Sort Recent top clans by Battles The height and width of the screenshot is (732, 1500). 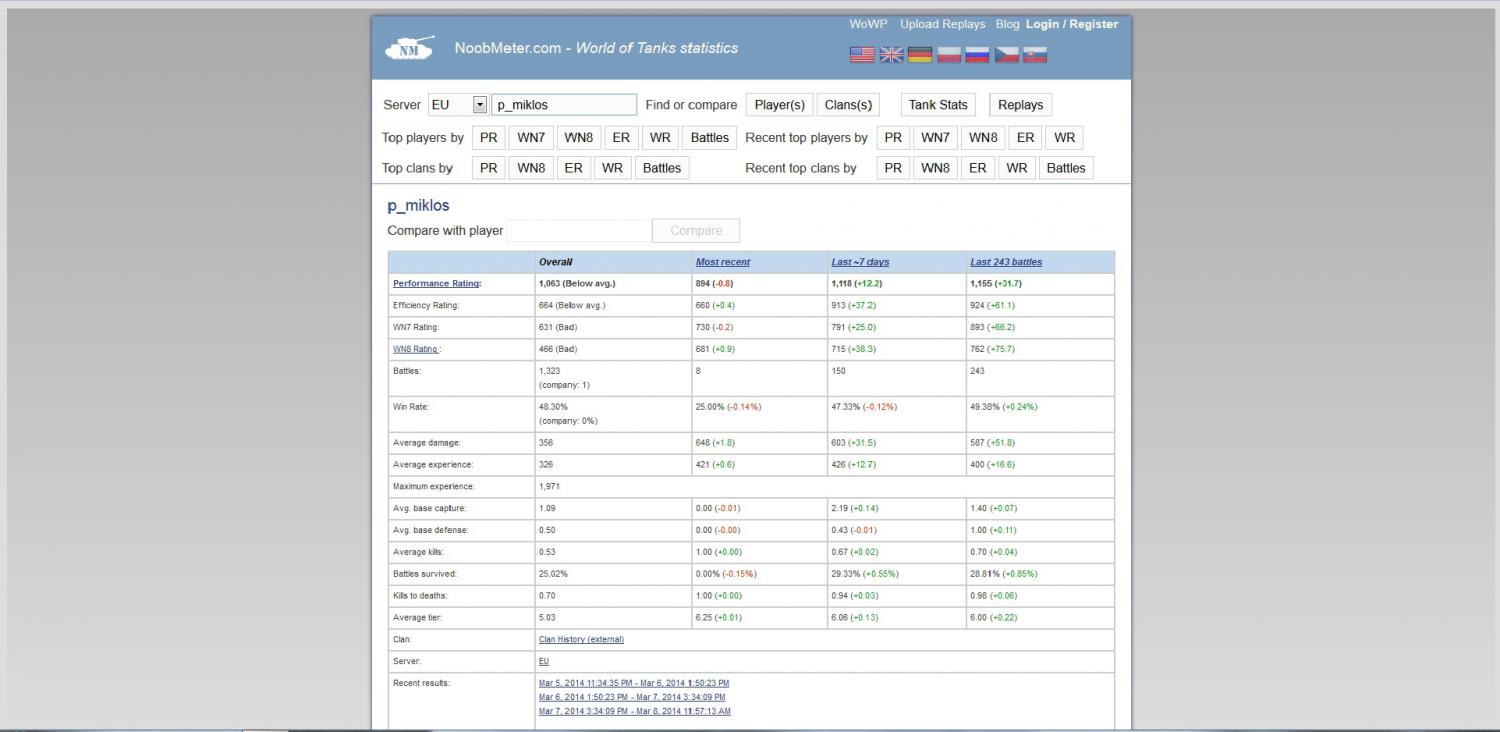pos(1066,168)
